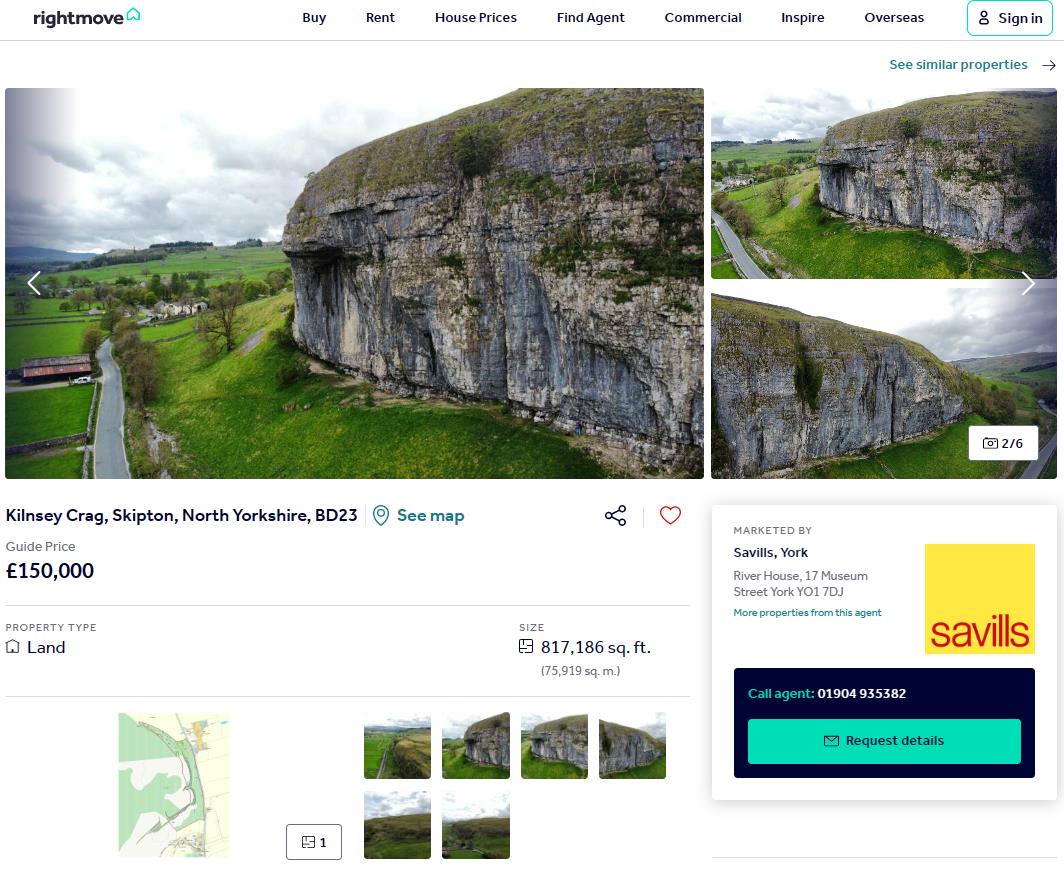The width and height of the screenshot is (1064, 872).
Task: Click the map pin icon beside See map
Action: click(x=381, y=514)
